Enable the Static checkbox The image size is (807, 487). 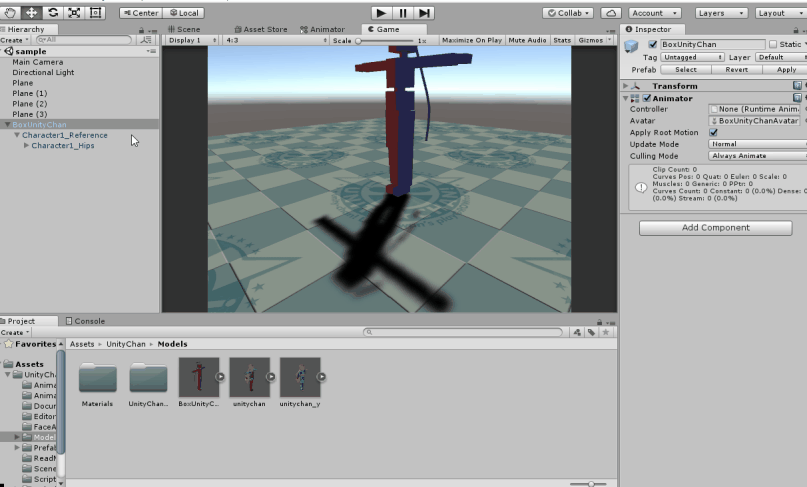[773, 44]
